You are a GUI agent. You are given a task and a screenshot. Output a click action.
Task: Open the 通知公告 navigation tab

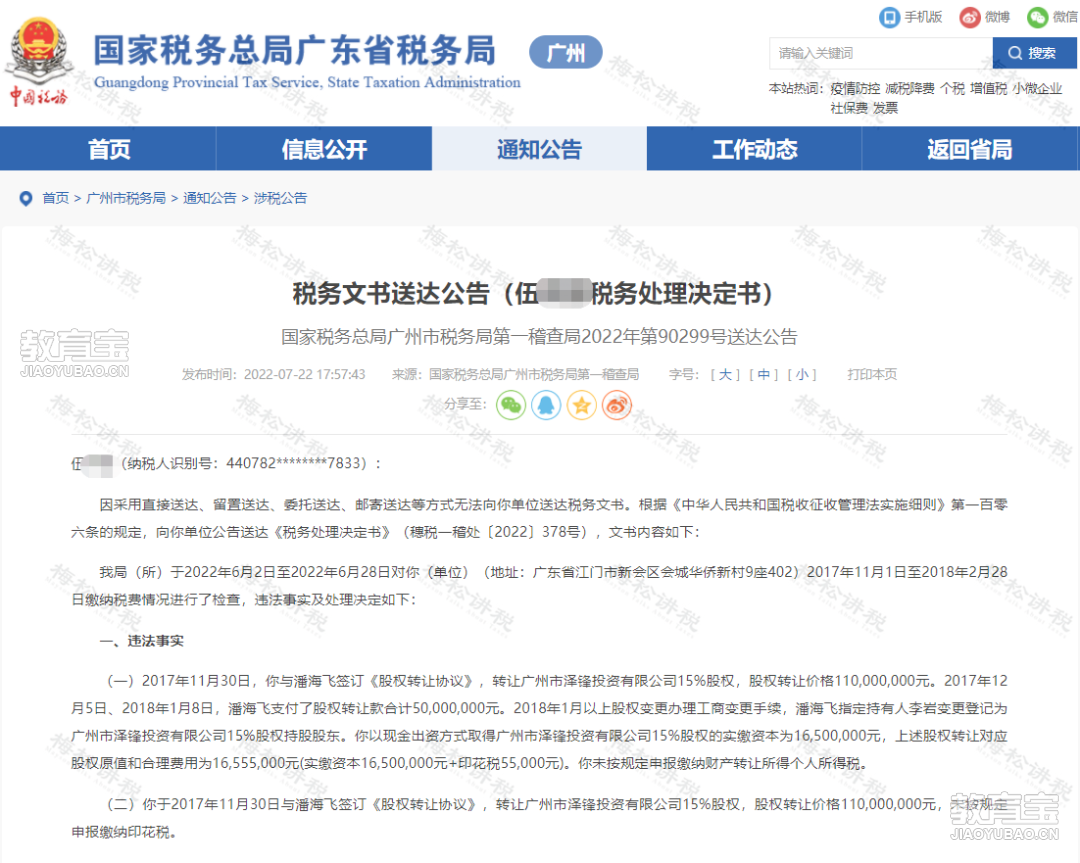click(x=539, y=149)
